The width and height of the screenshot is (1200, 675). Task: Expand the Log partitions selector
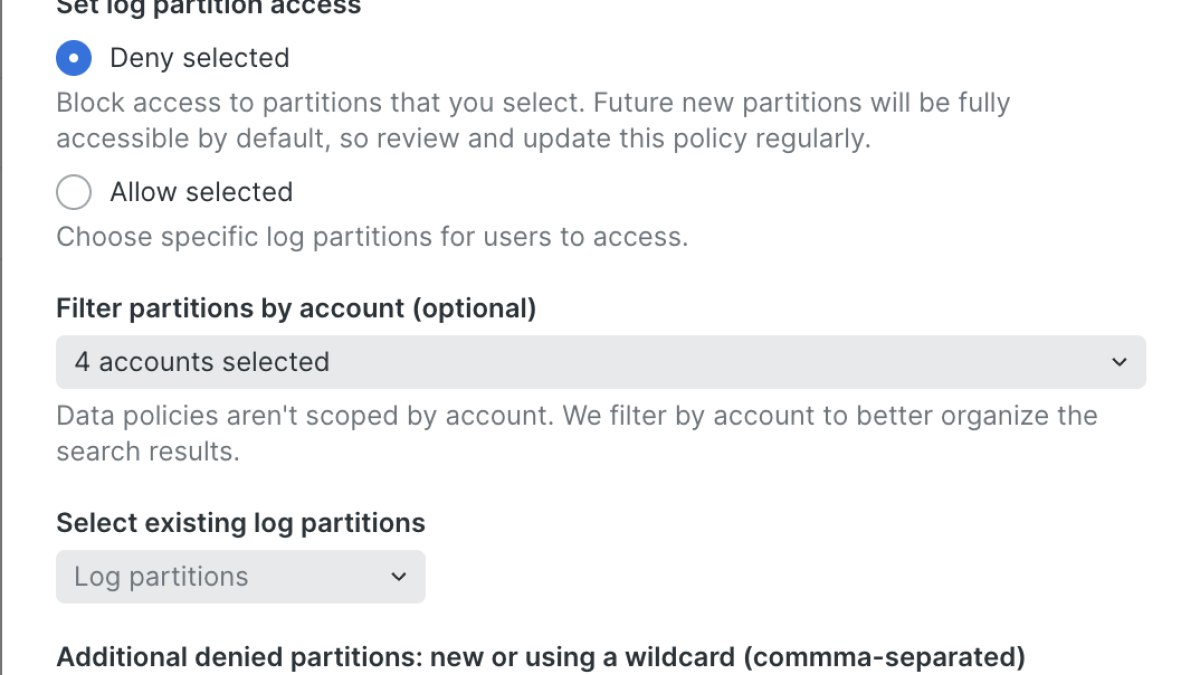pos(240,577)
